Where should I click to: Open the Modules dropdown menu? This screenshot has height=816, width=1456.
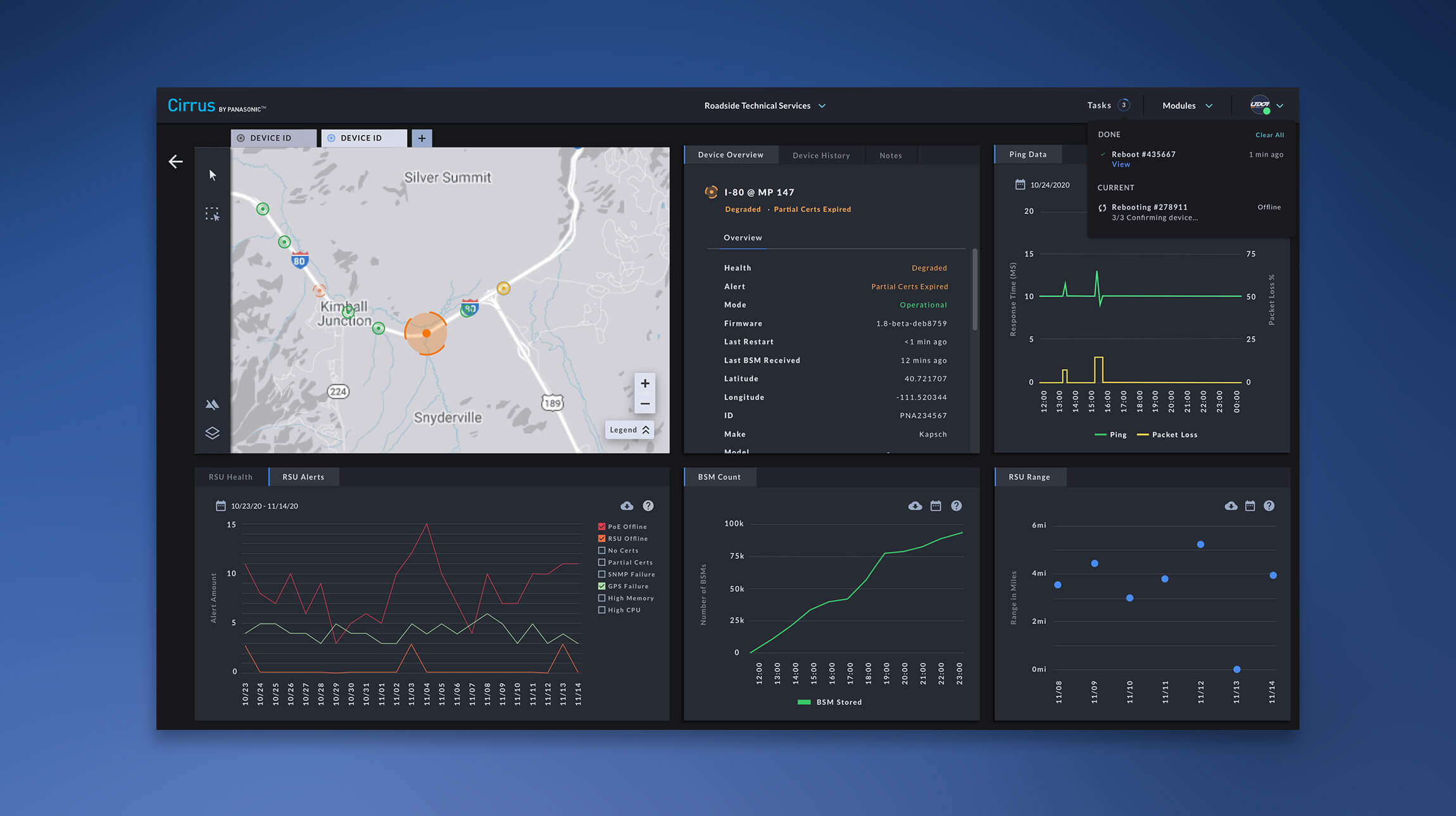click(x=1187, y=106)
